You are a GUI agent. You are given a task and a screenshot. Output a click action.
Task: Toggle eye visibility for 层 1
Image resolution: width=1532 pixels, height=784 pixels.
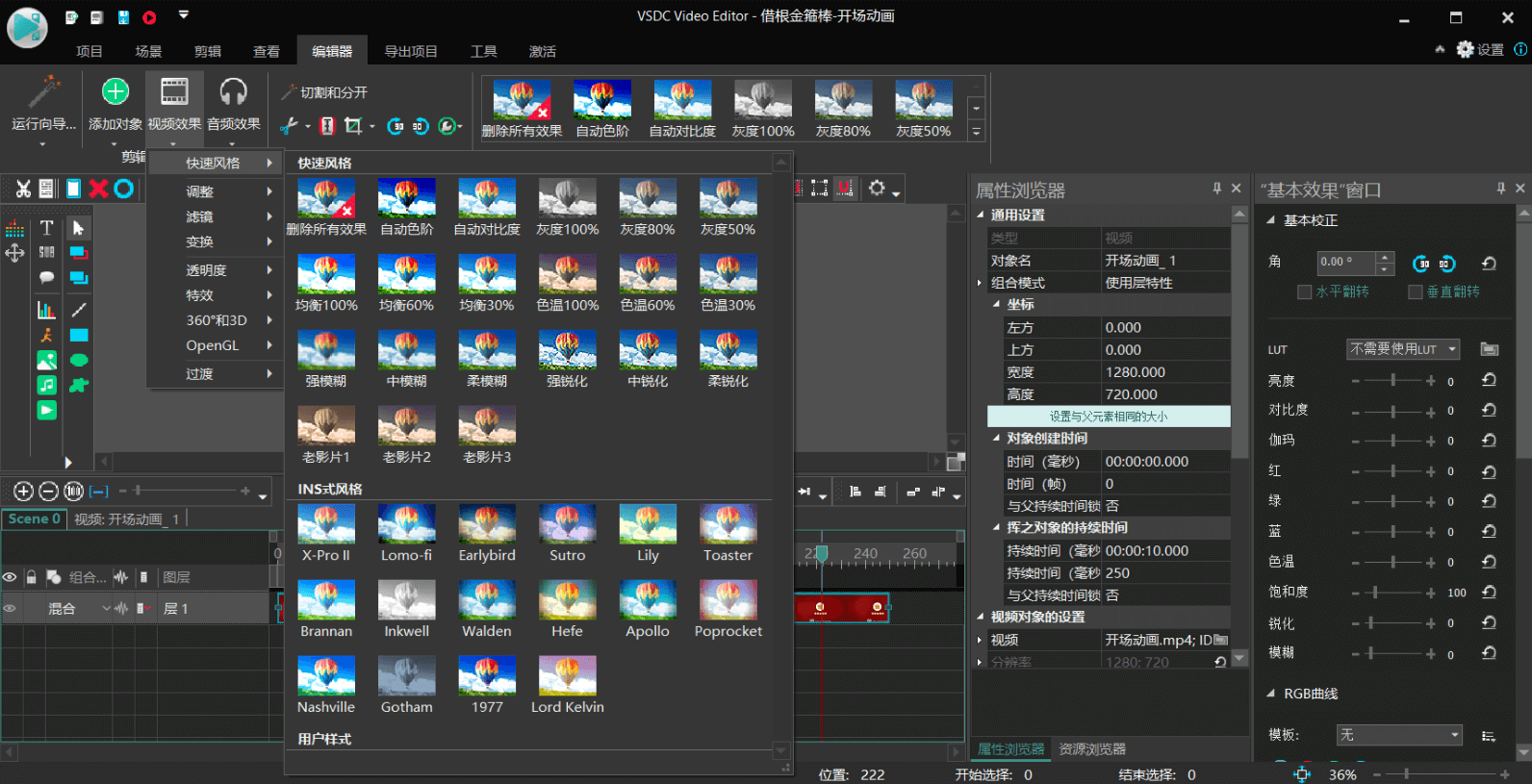[11, 608]
